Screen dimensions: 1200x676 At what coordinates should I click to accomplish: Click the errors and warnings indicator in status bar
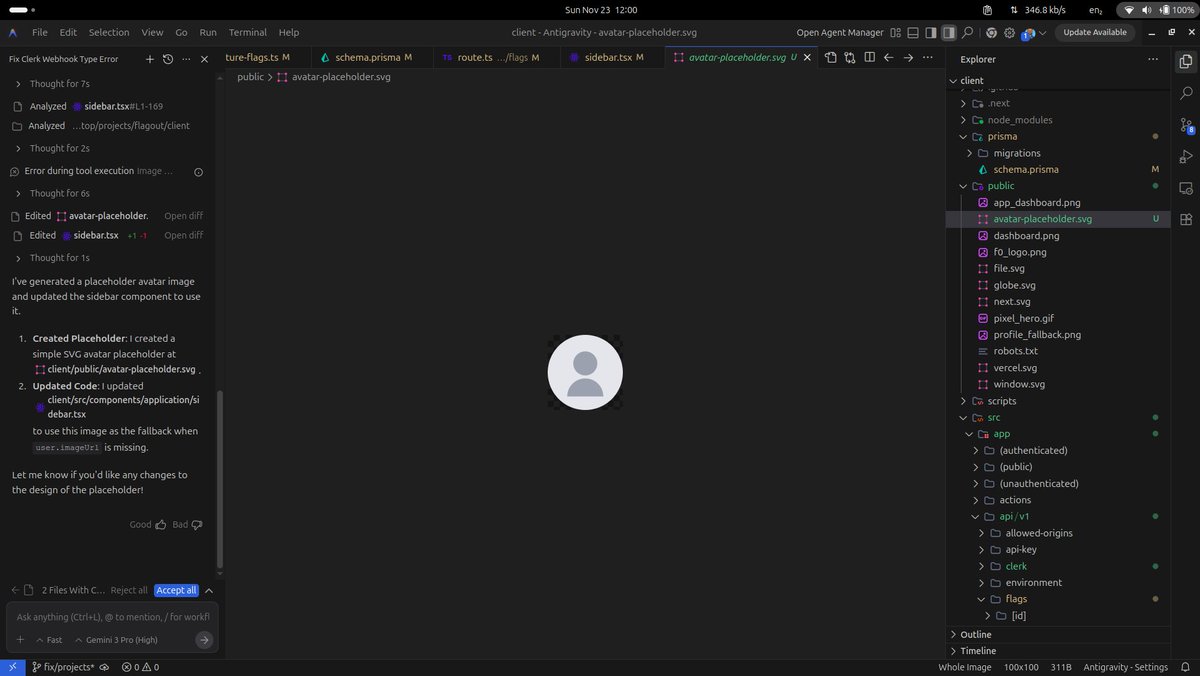141,666
